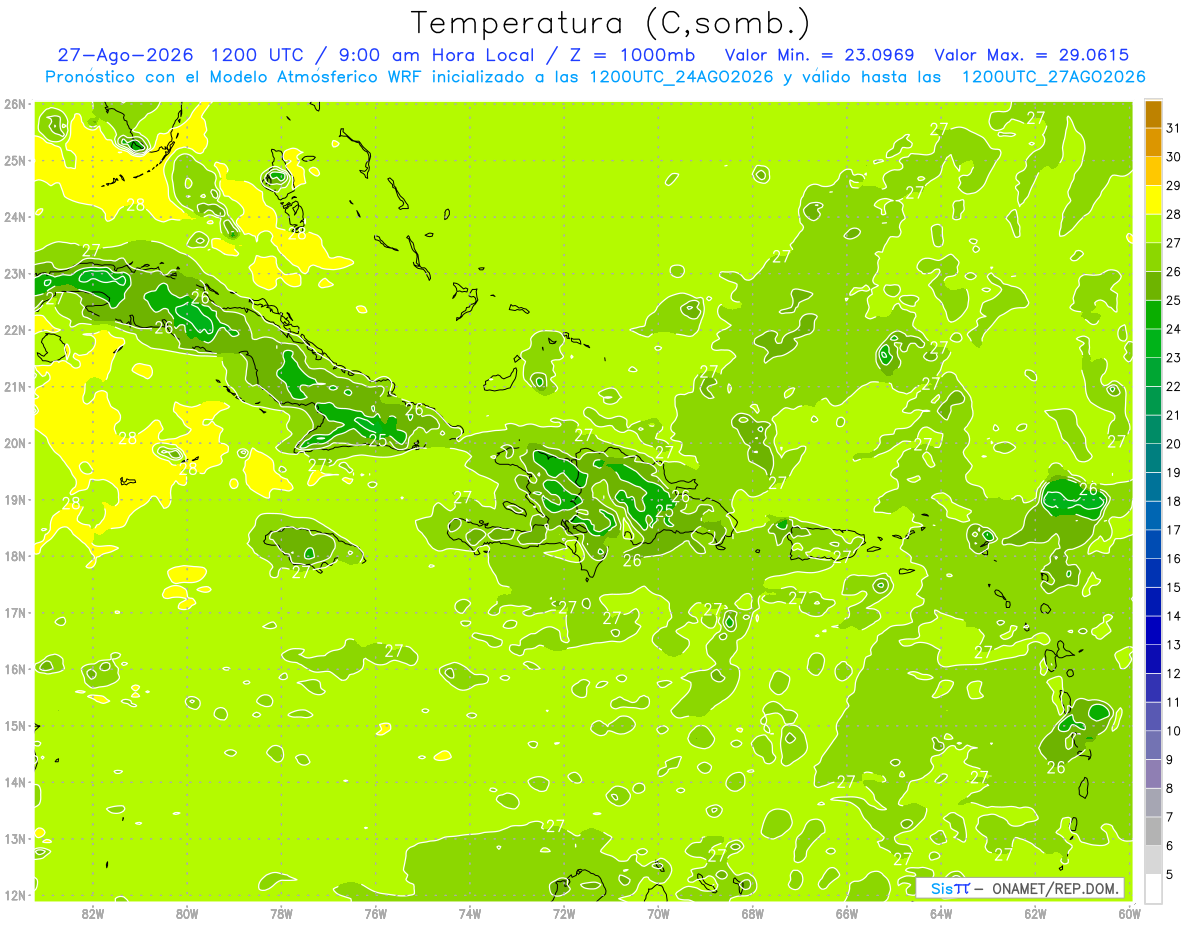Click the '66W' longitude axis label
The height and width of the screenshot is (927, 1200).
[847, 913]
